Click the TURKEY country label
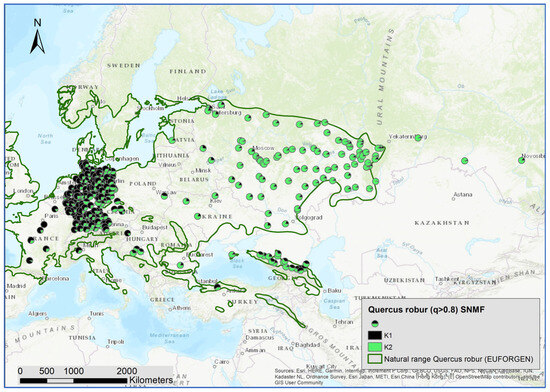 [243, 302]
